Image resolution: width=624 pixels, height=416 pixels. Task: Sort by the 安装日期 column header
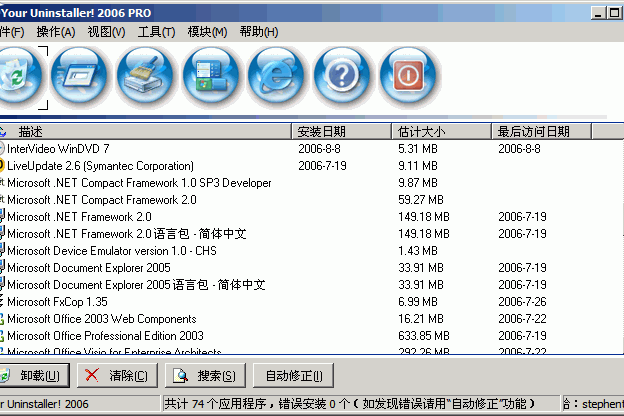point(341,131)
